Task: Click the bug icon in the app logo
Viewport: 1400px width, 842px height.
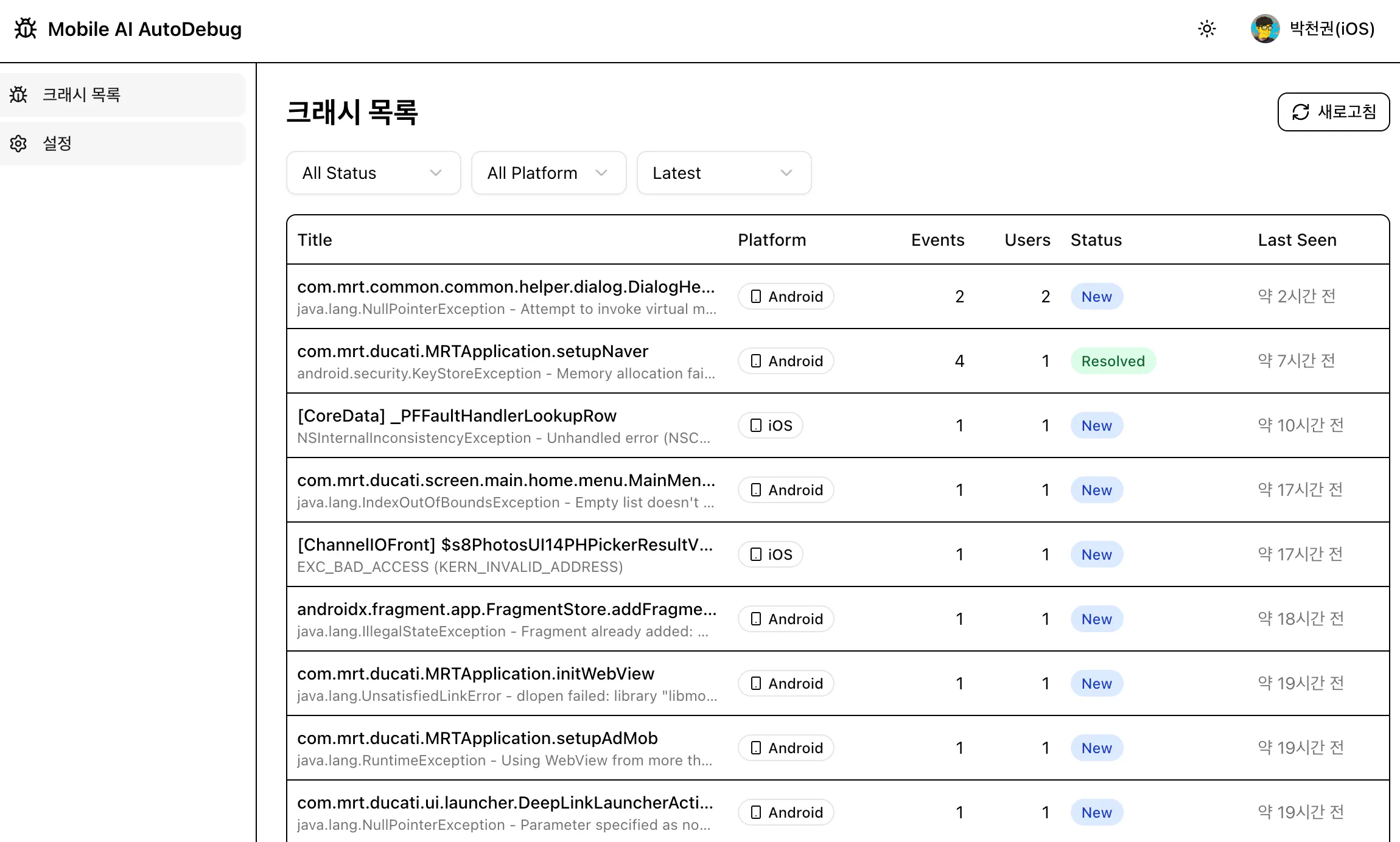Action: click(24, 29)
